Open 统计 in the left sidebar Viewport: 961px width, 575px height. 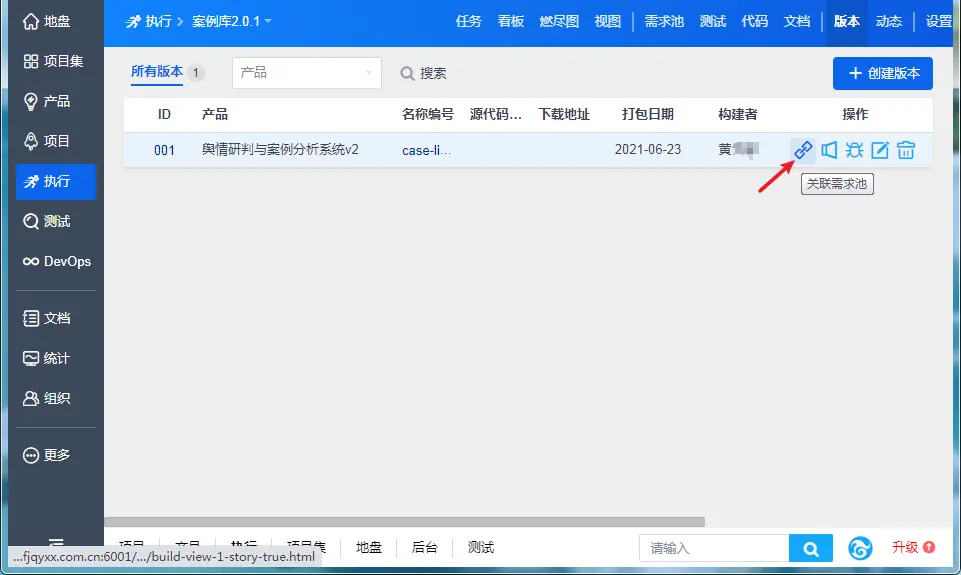56,358
